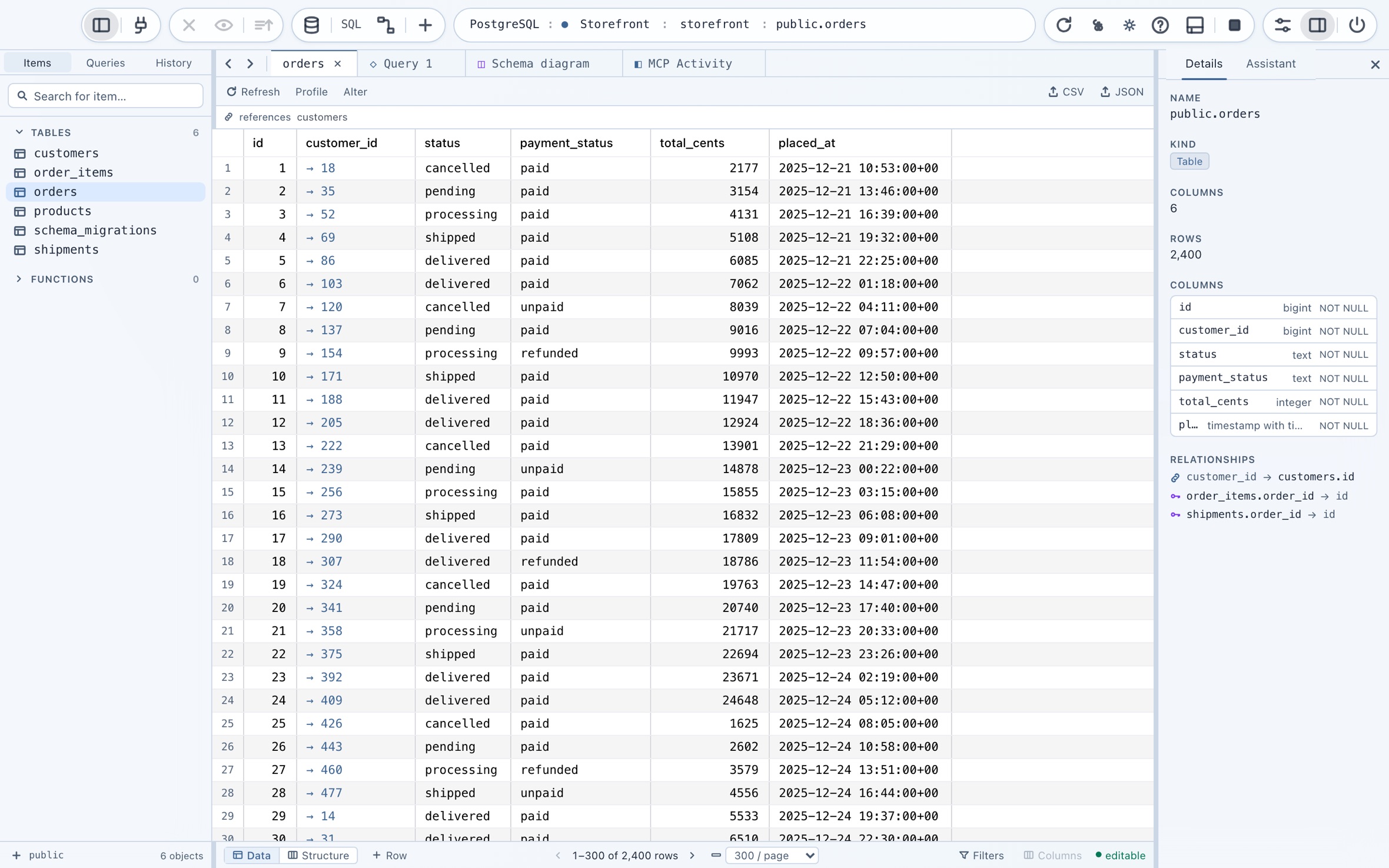Screen dimensions: 1389x868
Task: Export table as CSV
Action: click(x=1066, y=92)
